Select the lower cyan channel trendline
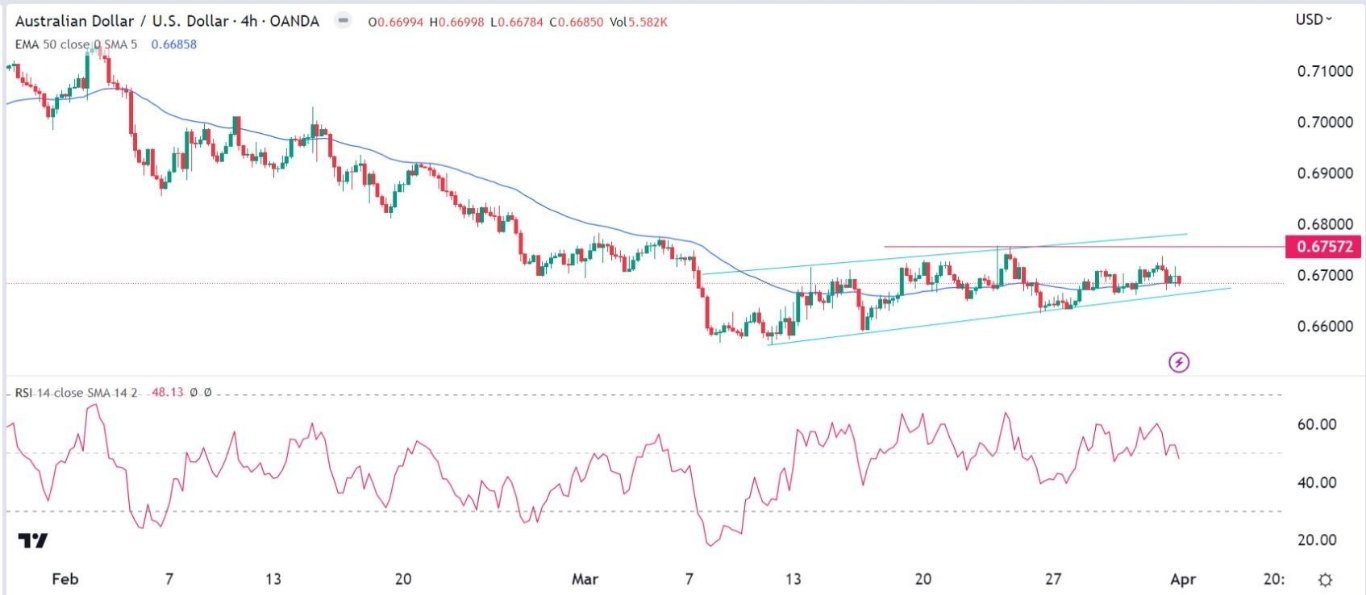 point(1000,316)
